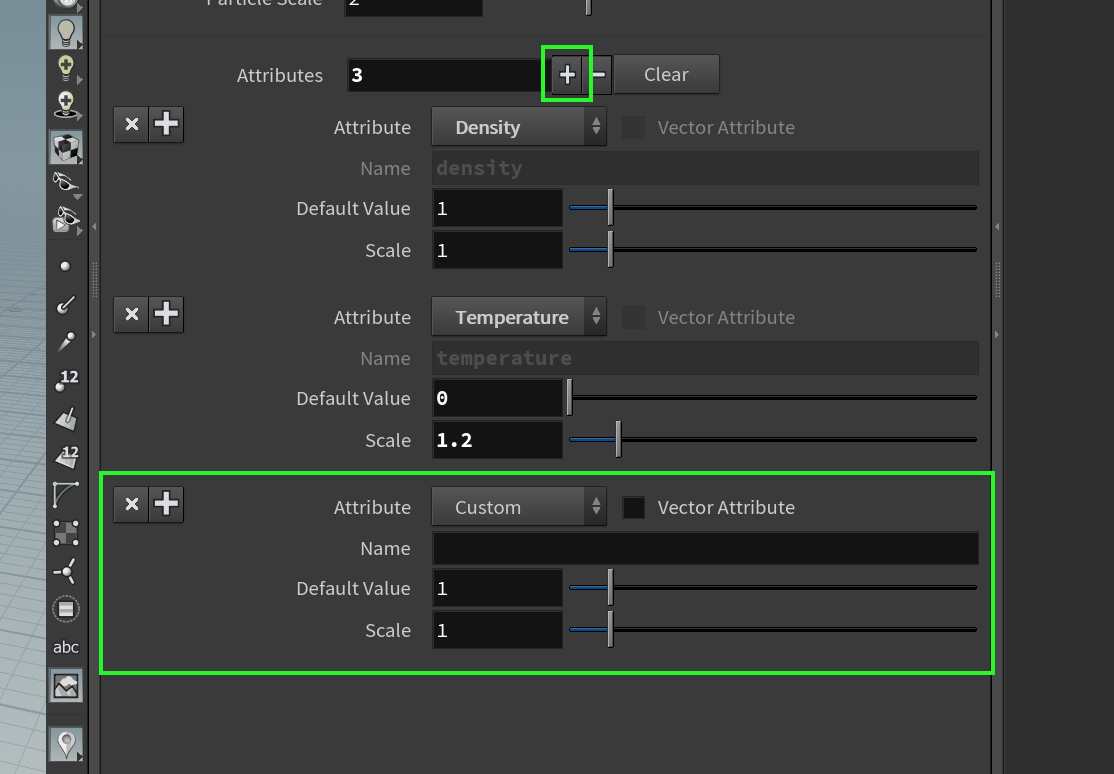Insert an attribute before Custom with its + button

tap(166, 505)
